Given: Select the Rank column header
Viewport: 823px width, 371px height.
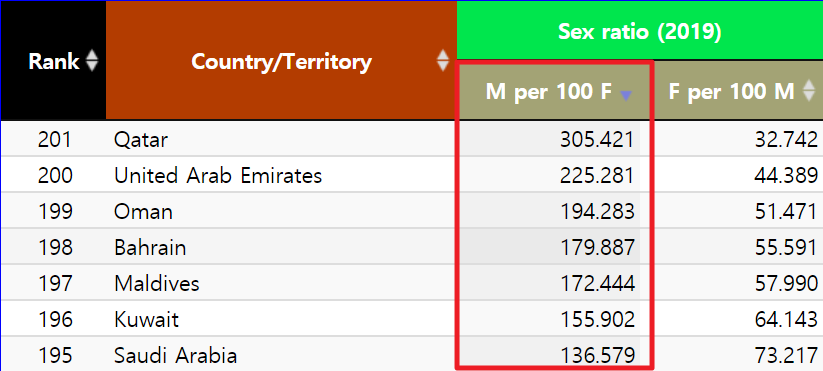Looking at the screenshot, I should [53, 60].
